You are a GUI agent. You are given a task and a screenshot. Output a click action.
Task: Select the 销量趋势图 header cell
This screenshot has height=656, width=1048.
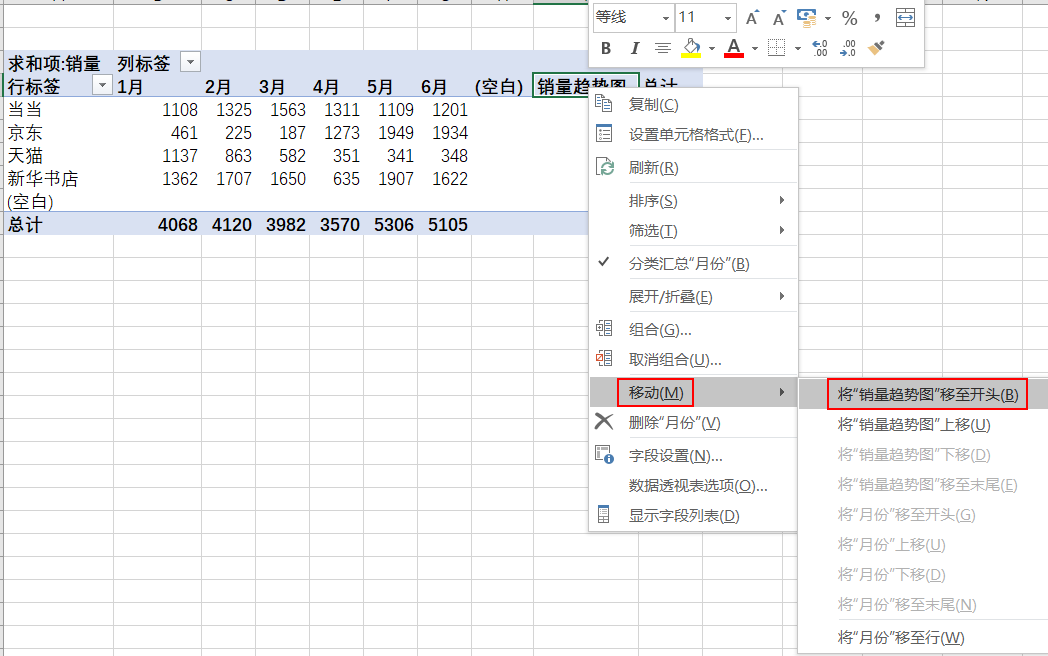585,86
